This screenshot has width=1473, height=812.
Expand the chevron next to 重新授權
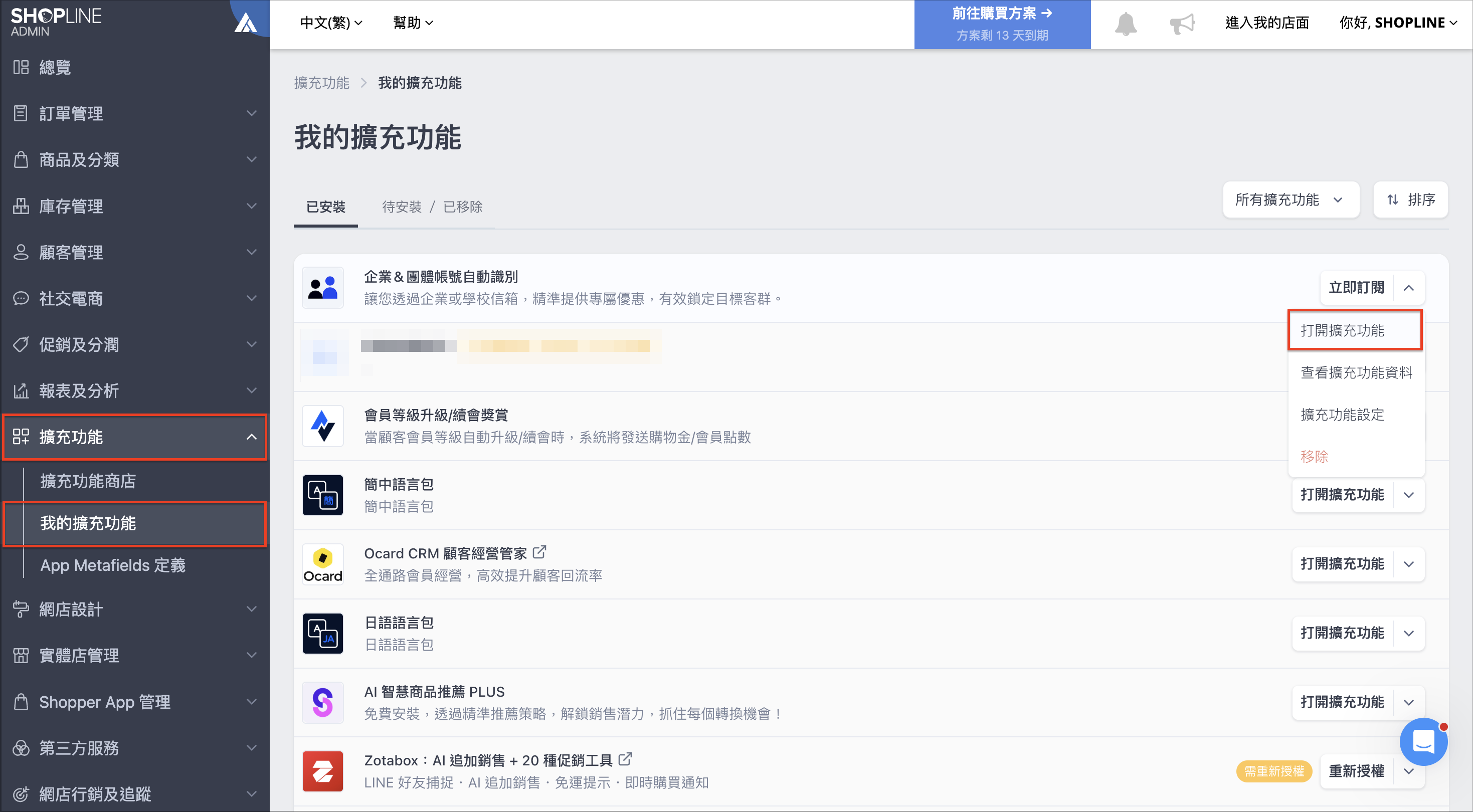tap(1408, 771)
